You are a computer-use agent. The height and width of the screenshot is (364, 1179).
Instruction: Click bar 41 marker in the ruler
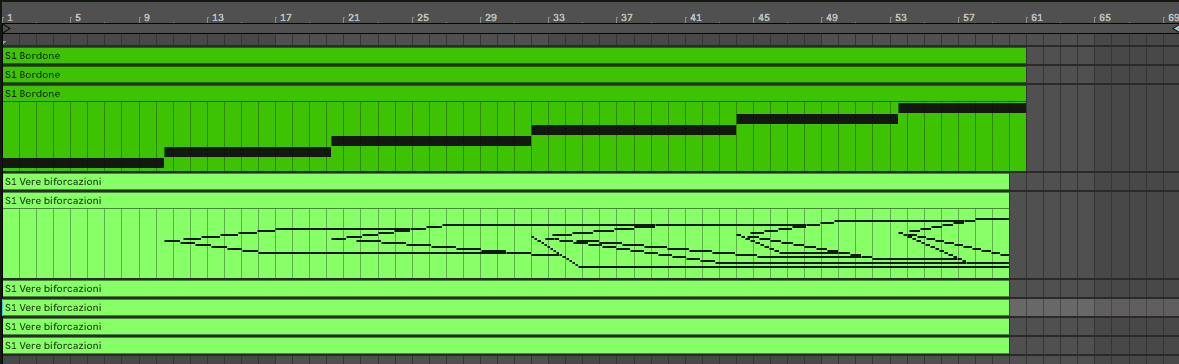pos(695,17)
